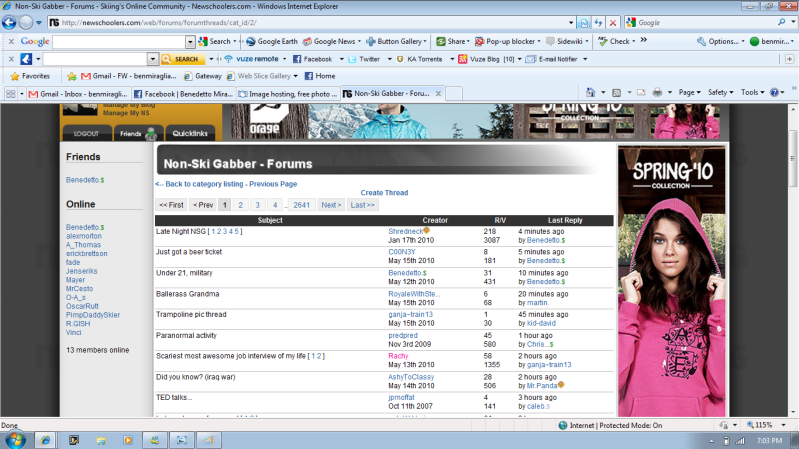Close the Non-Ski Gabber tab

438,94
